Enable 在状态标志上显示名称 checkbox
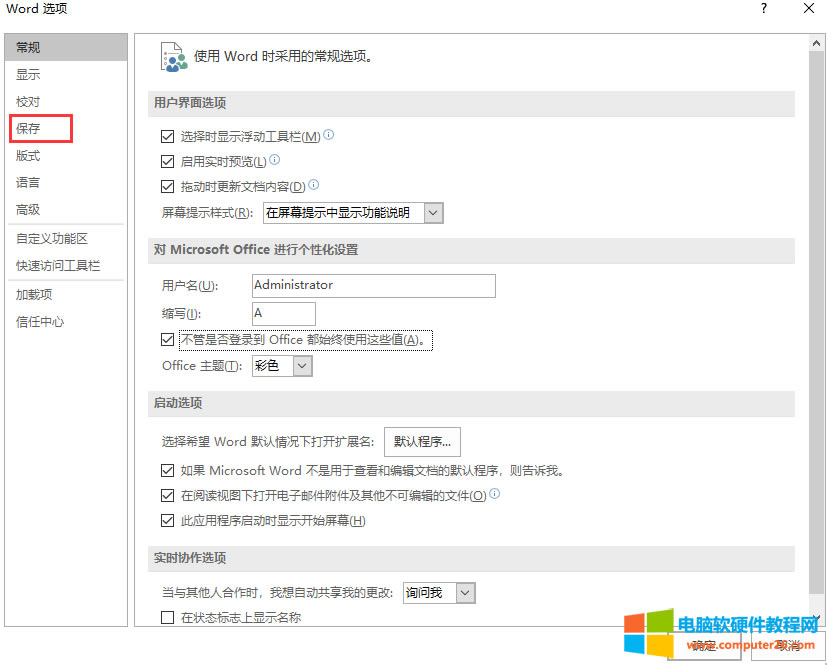828x665 pixels. point(168,618)
